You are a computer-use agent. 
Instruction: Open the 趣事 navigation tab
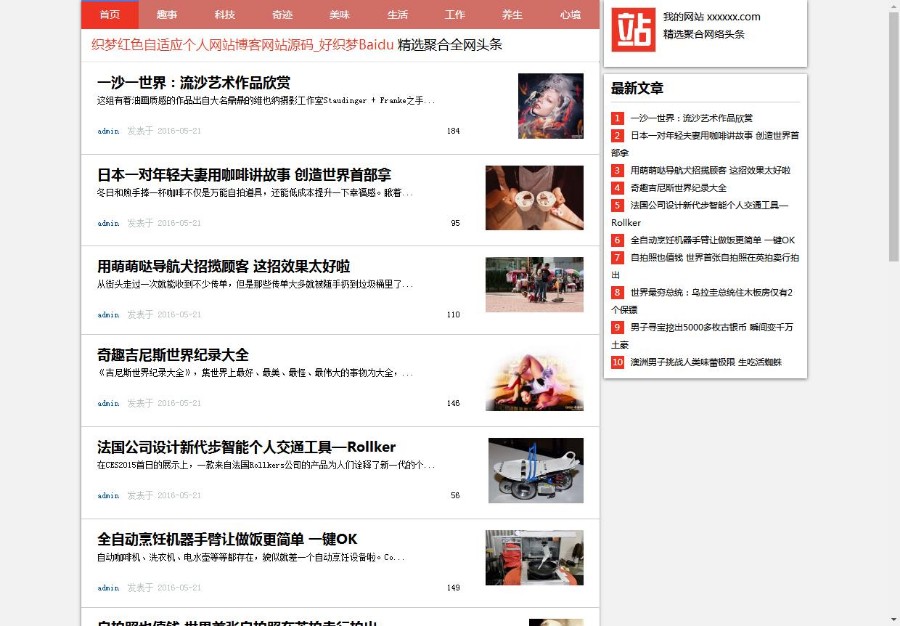(167, 14)
